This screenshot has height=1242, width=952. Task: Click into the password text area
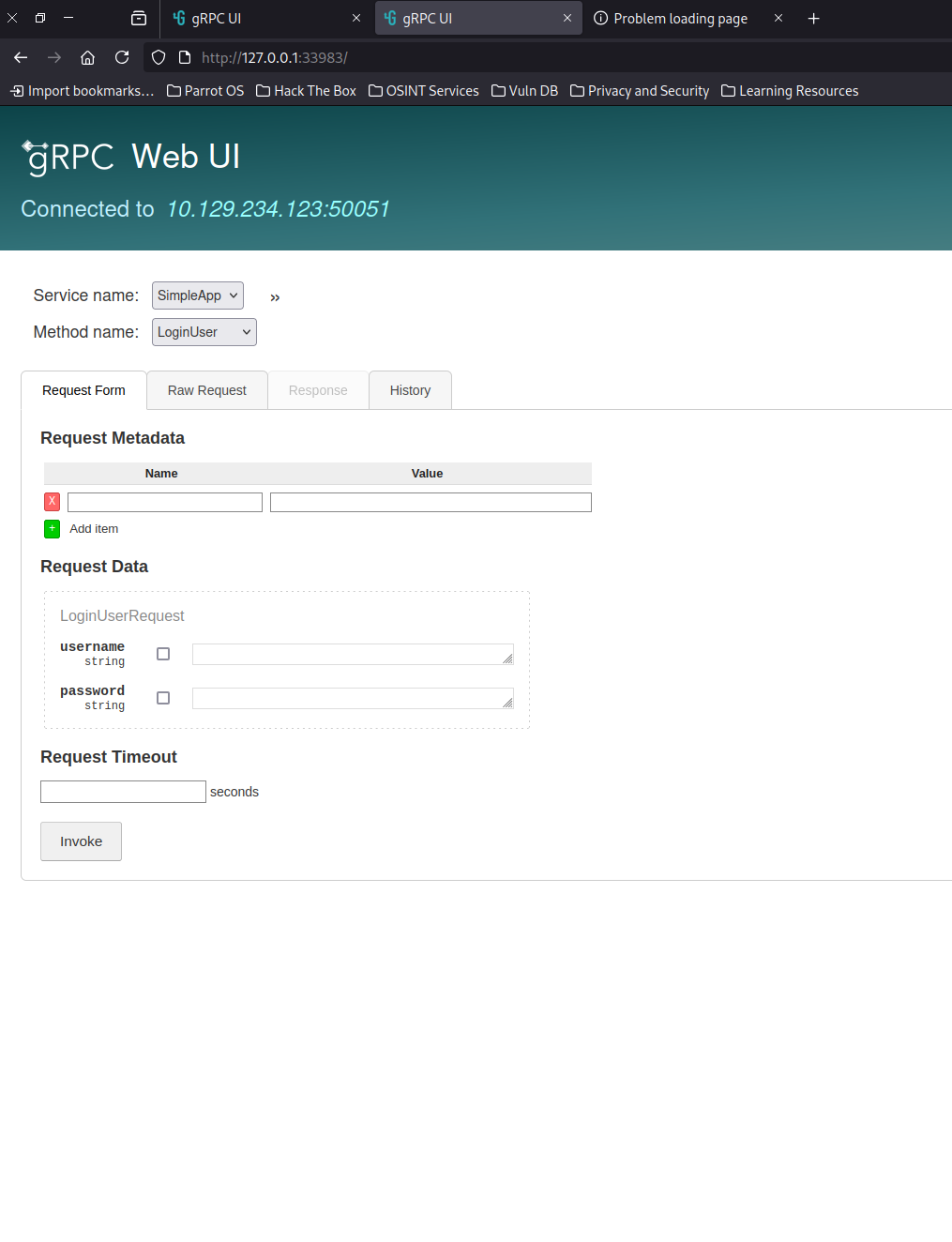click(x=353, y=698)
